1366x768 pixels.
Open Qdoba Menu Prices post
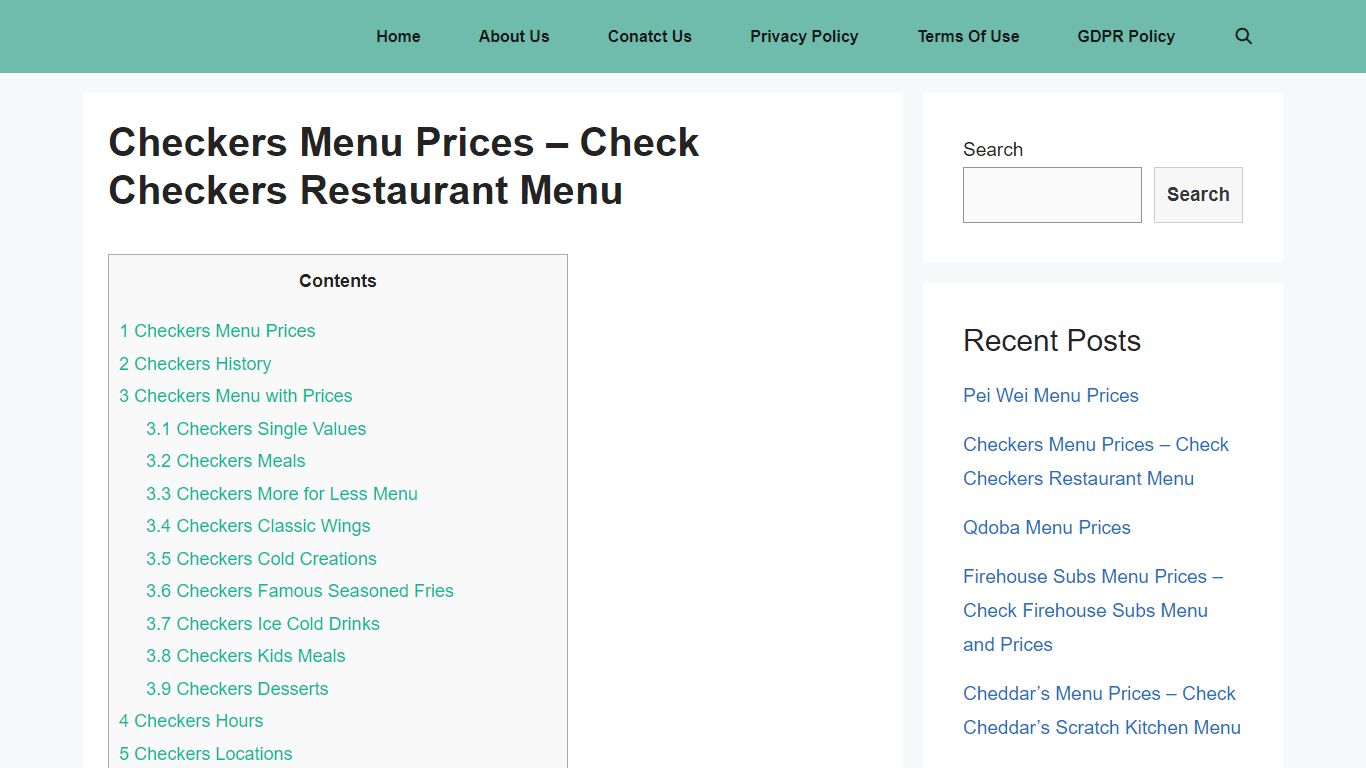point(1047,527)
